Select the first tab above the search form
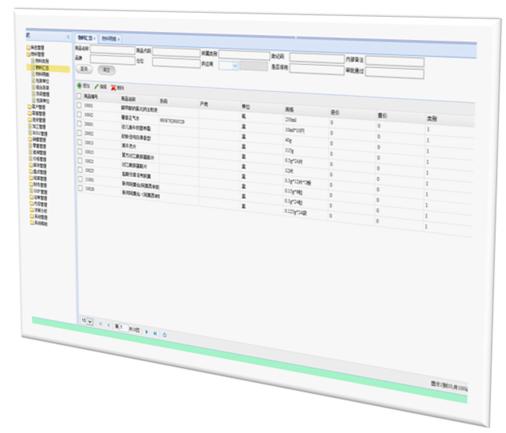This screenshot has width=506, height=433. 86,38
